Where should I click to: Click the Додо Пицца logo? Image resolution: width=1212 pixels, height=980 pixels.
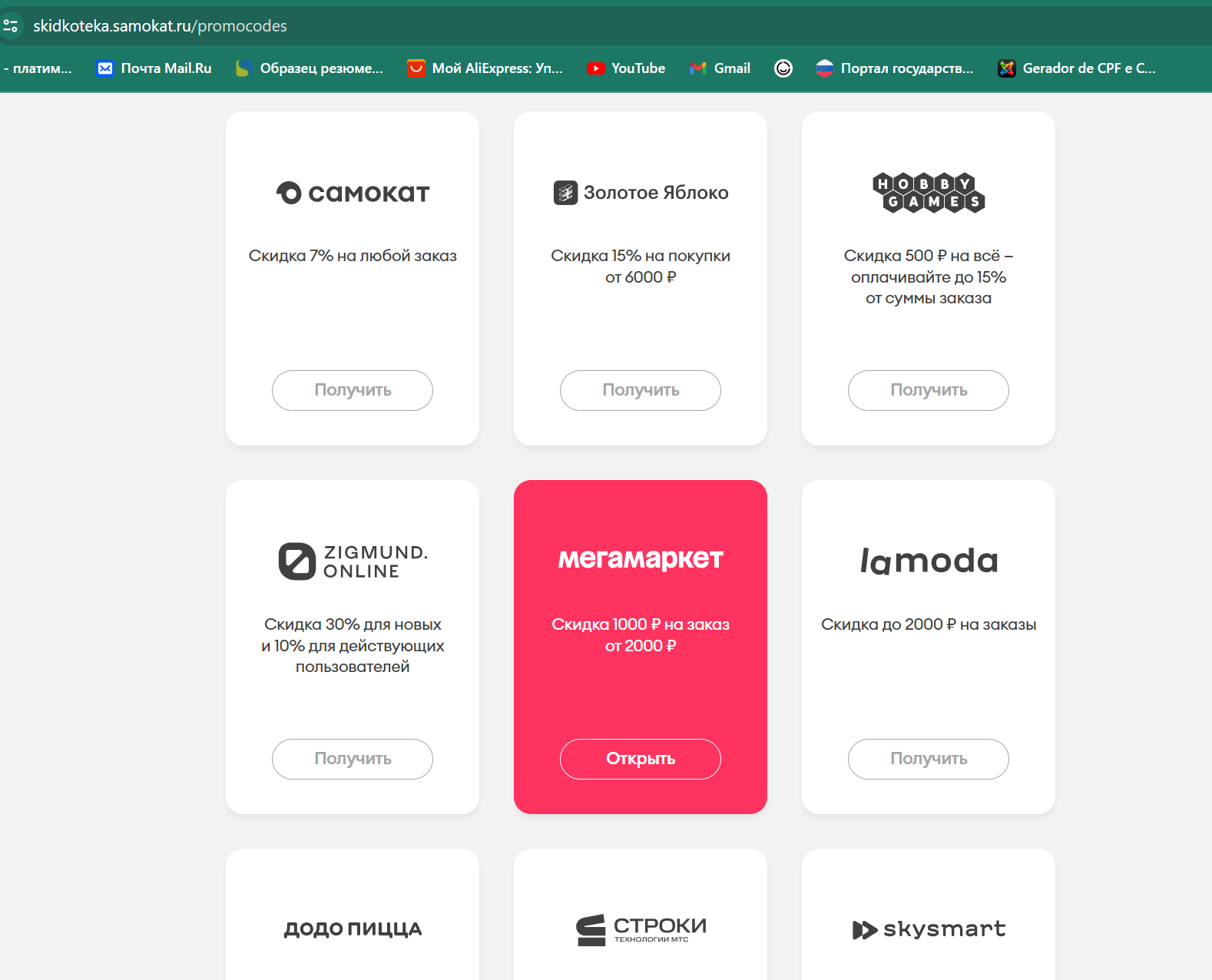tap(353, 929)
